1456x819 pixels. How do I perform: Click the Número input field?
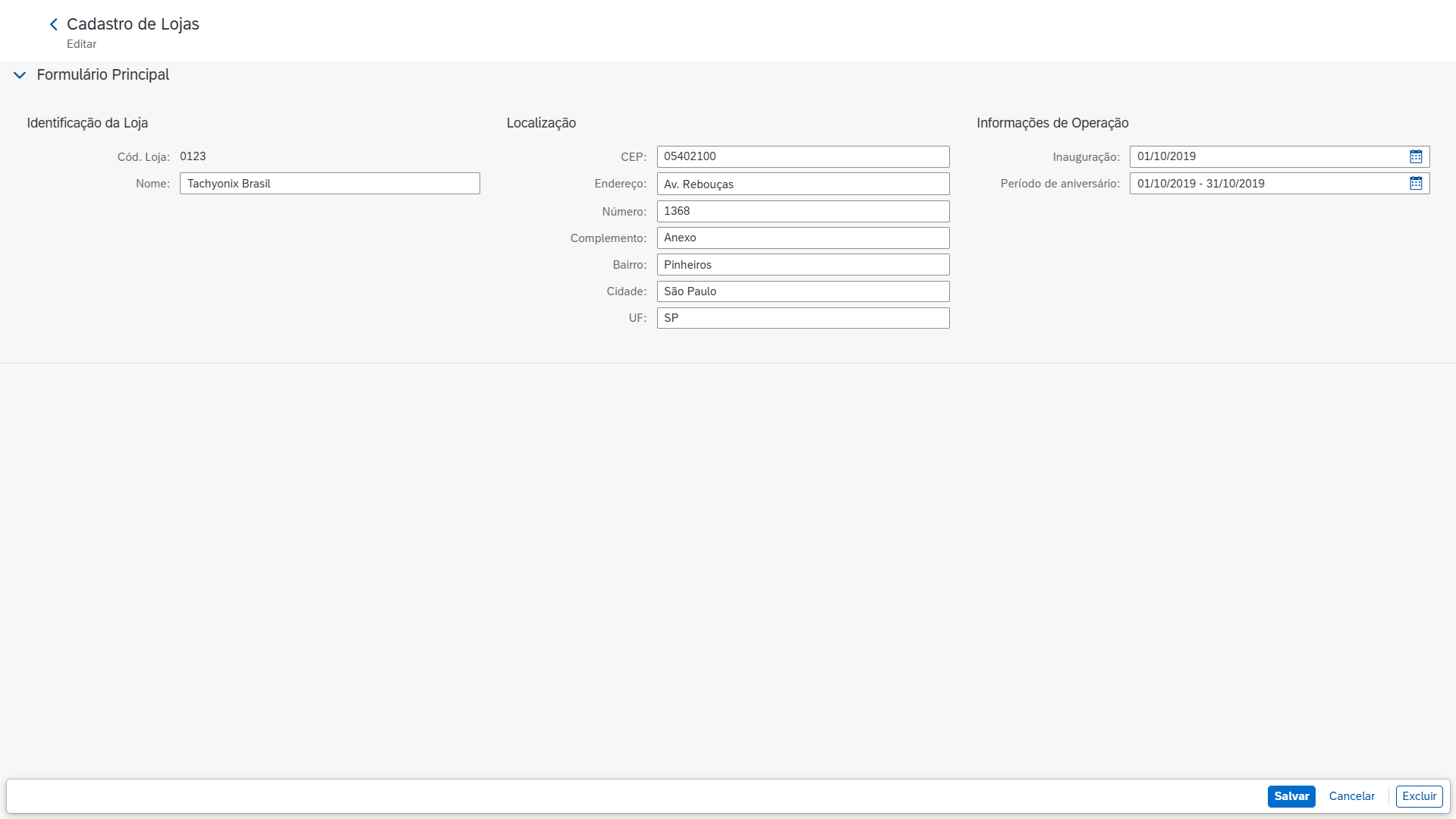(803, 211)
